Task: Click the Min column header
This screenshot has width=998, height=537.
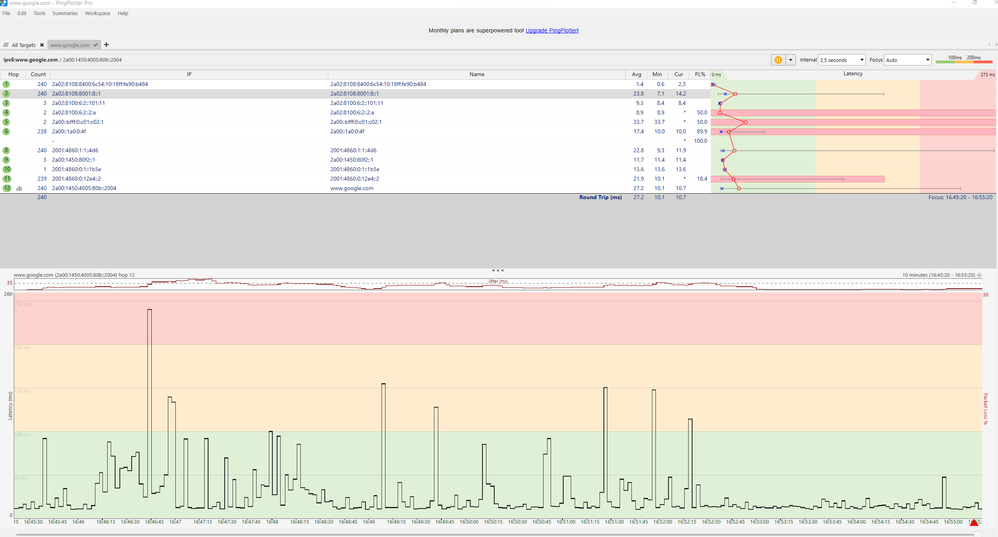Action: click(x=657, y=74)
